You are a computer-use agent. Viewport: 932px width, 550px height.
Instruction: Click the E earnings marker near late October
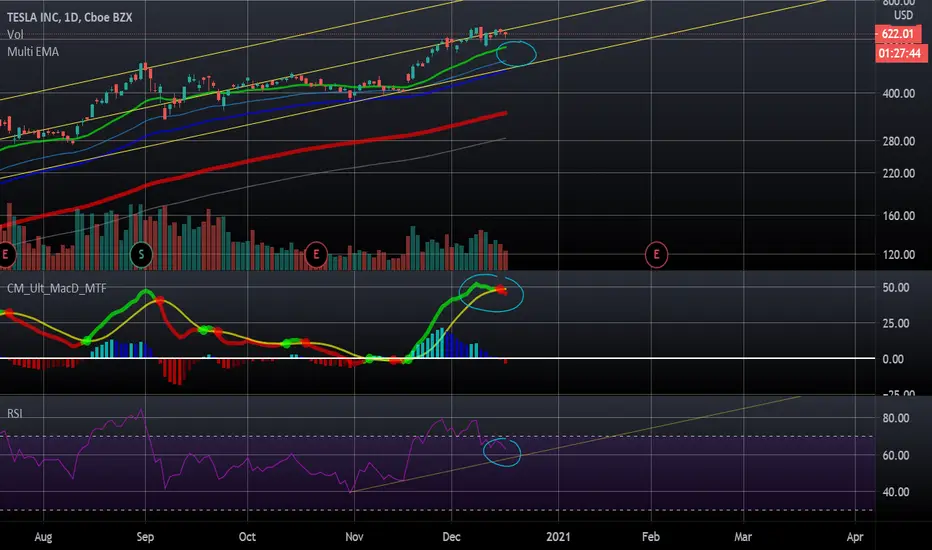click(x=316, y=255)
